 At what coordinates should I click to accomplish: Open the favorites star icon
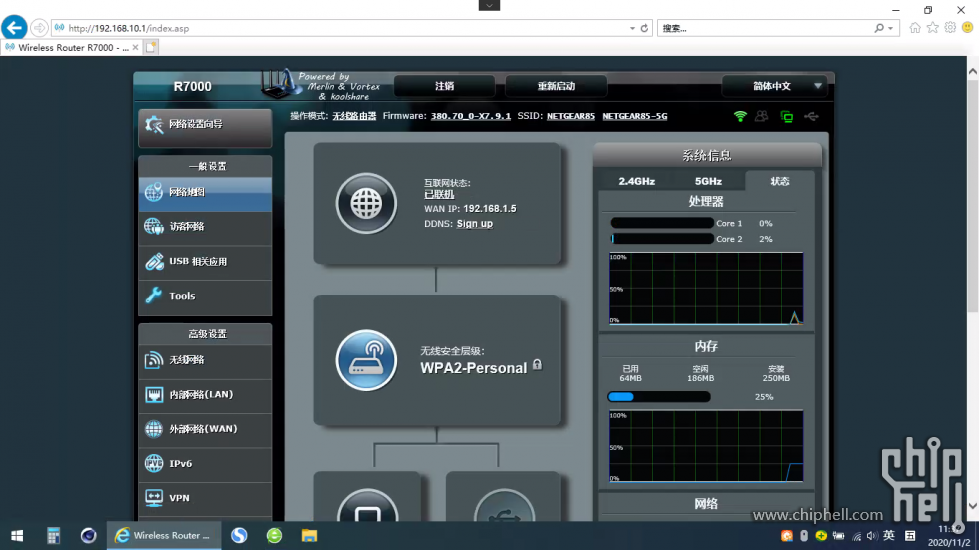(x=932, y=28)
